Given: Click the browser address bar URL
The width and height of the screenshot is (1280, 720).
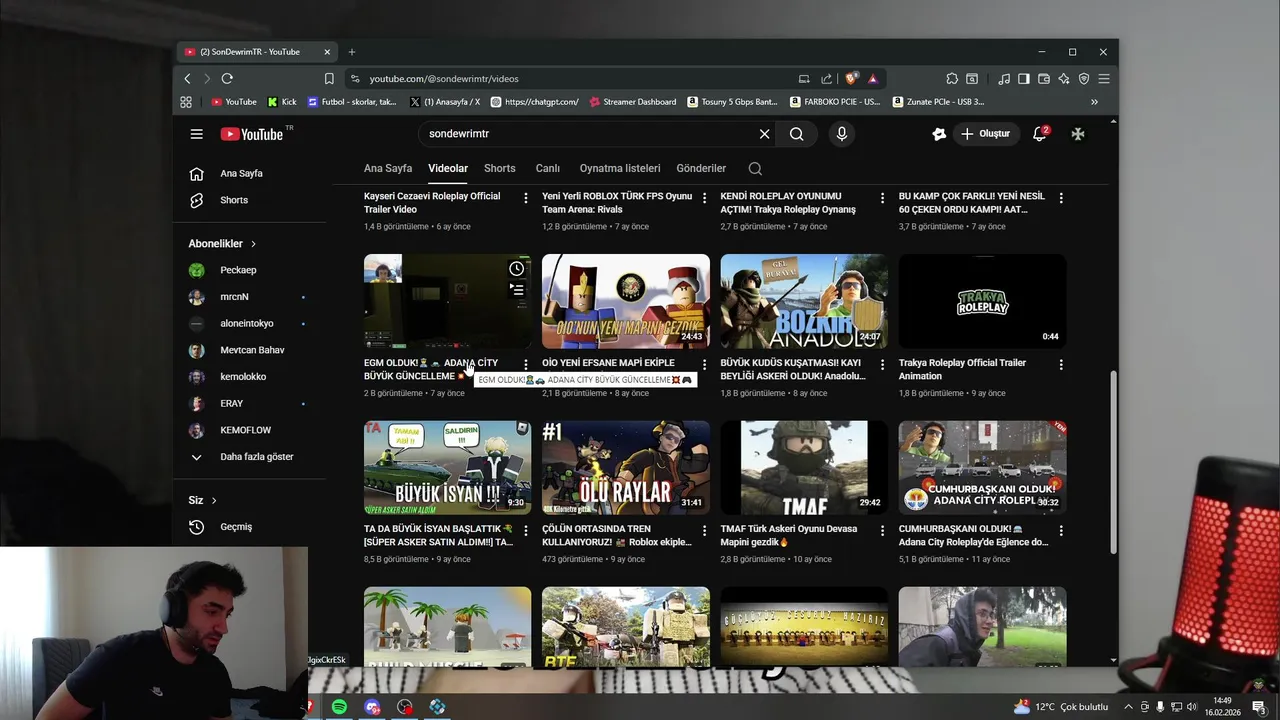Looking at the screenshot, I should [x=444, y=79].
